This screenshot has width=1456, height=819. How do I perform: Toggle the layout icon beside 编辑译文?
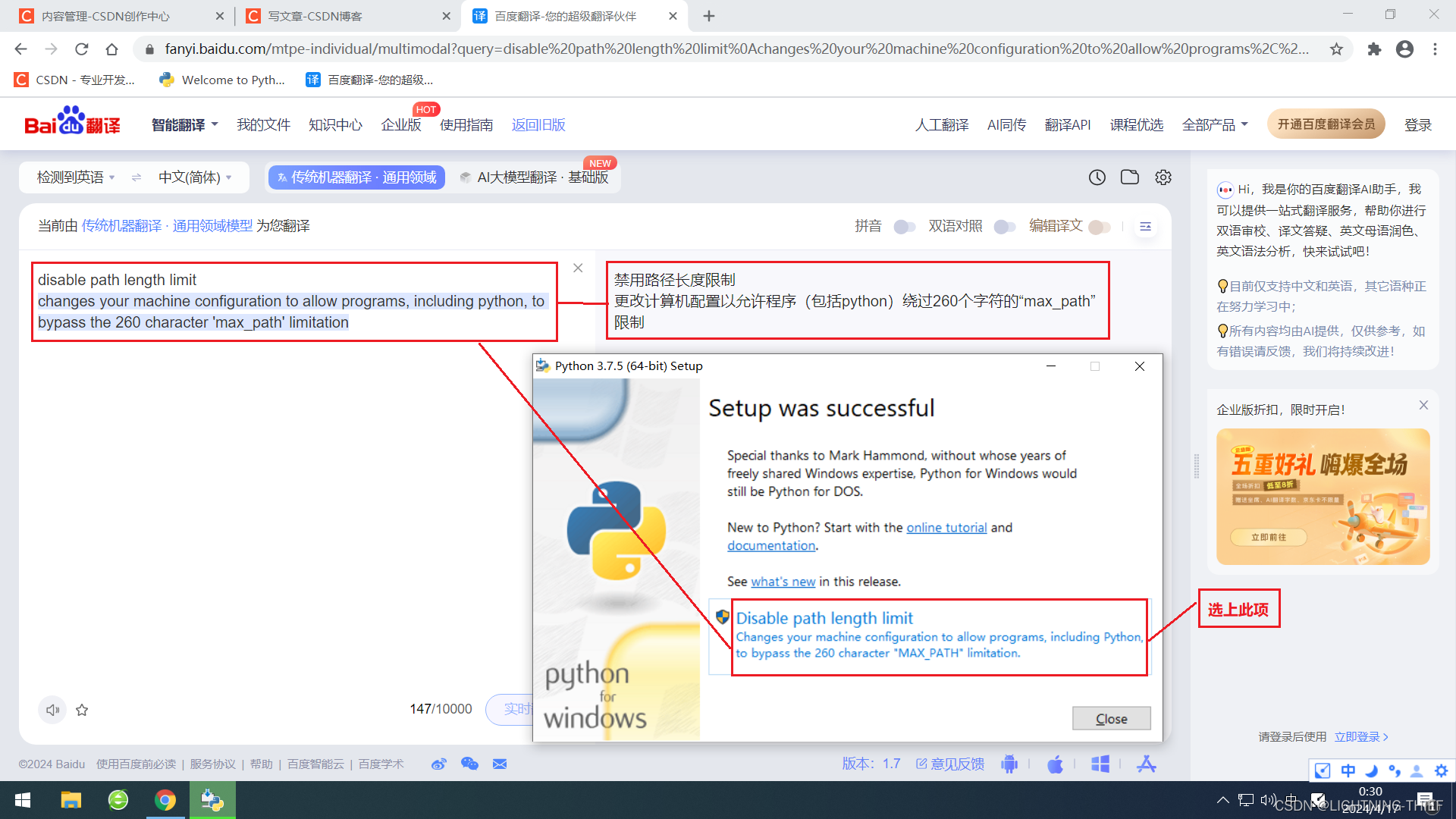click(1145, 226)
